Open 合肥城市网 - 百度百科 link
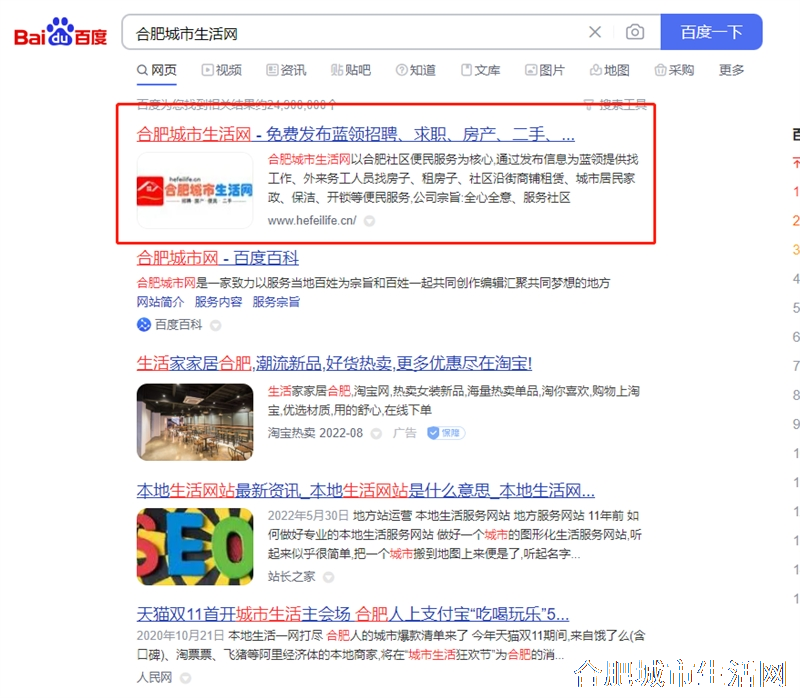800x698 pixels. [x=217, y=258]
